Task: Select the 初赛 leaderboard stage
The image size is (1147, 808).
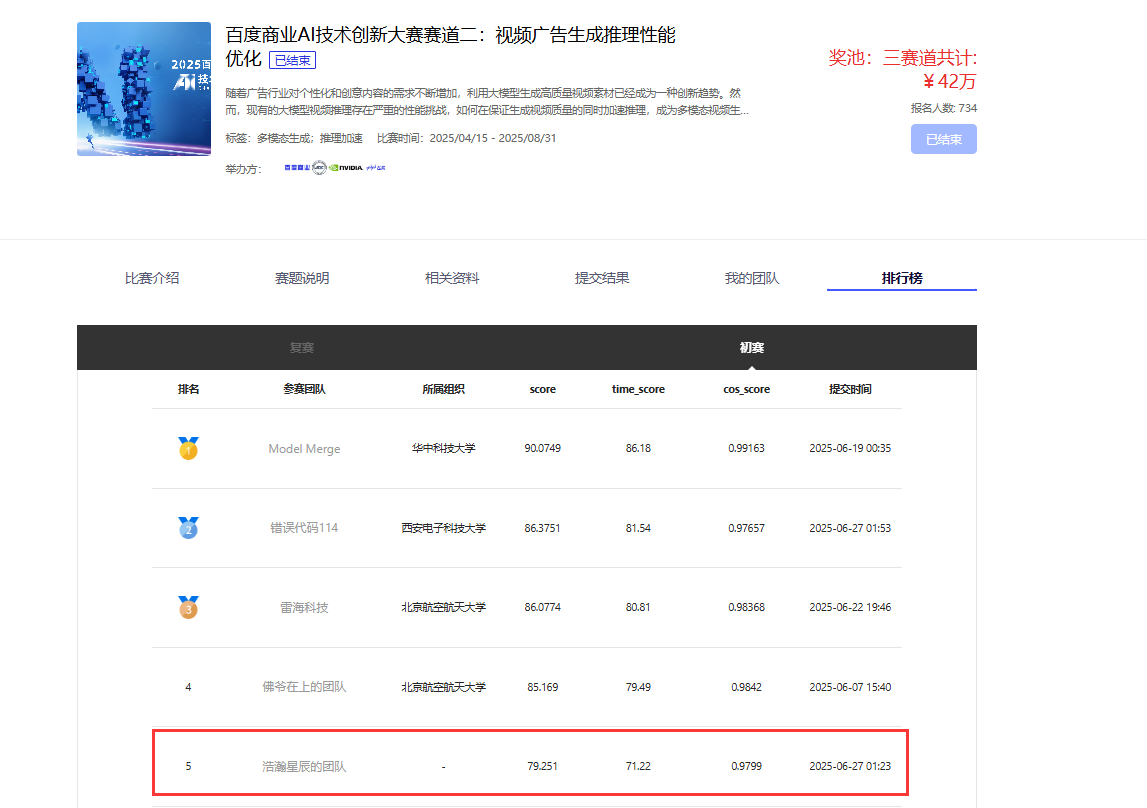Action: pos(751,347)
